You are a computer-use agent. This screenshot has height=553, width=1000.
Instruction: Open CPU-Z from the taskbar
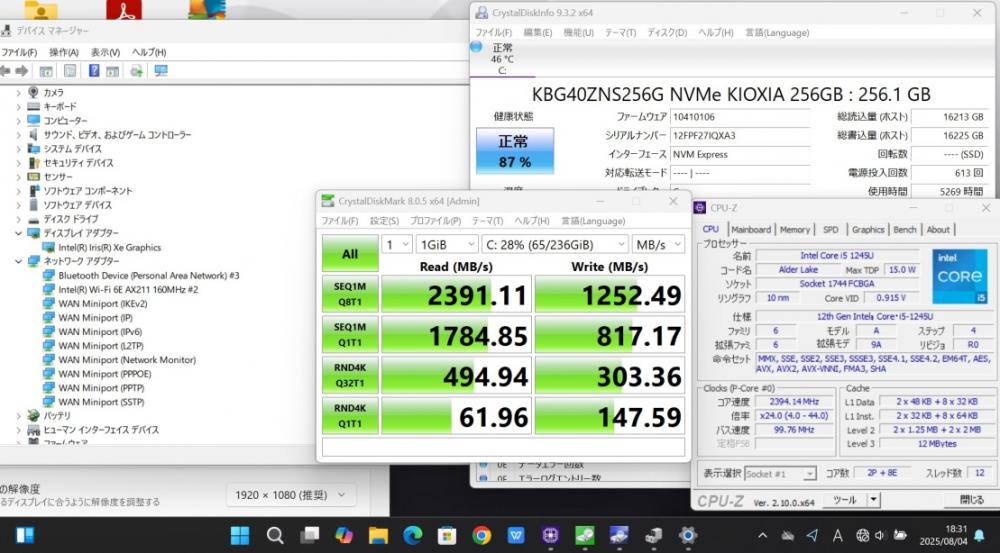click(x=550, y=535)
